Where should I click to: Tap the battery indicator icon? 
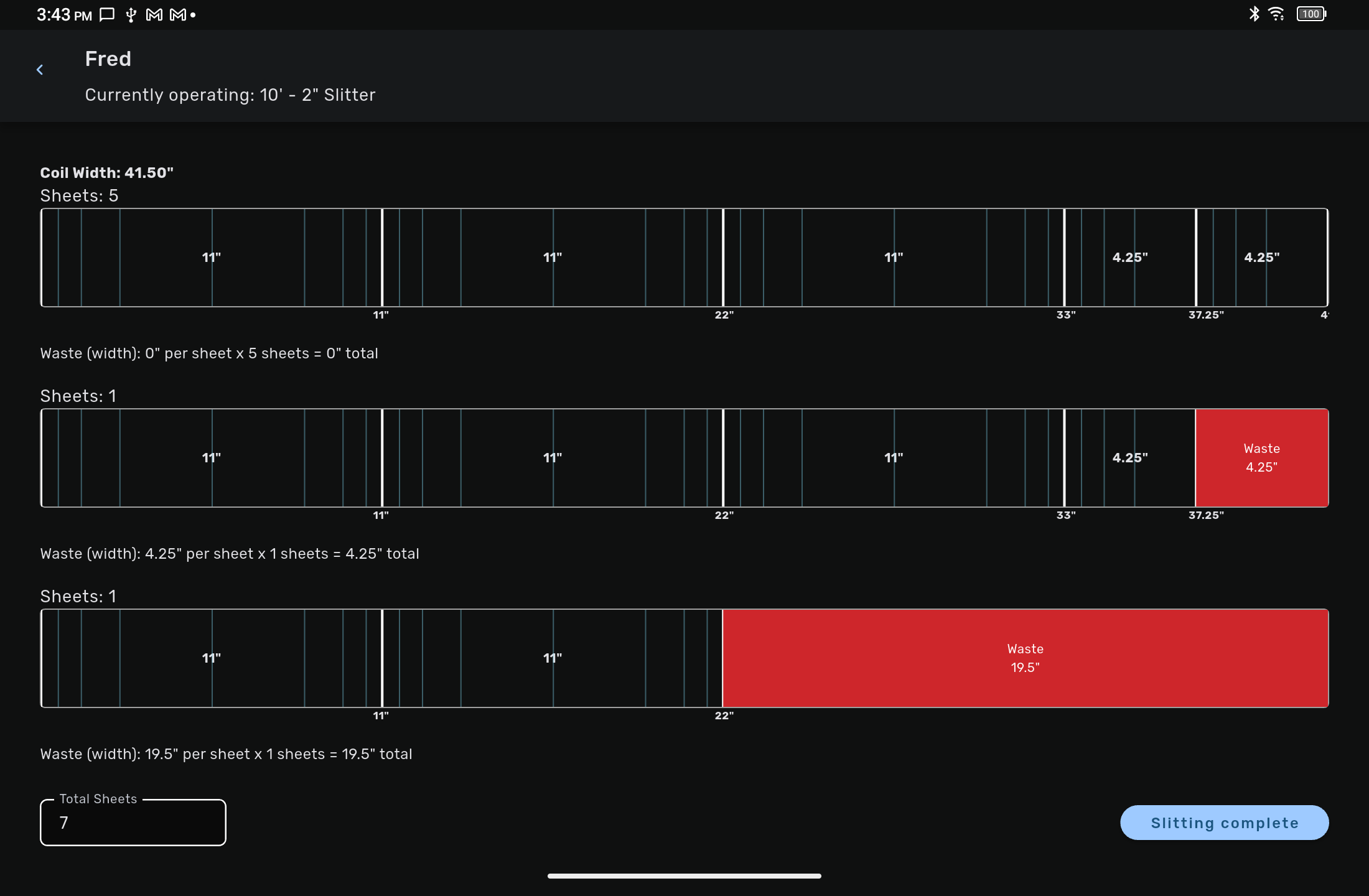click(1311, 14)
